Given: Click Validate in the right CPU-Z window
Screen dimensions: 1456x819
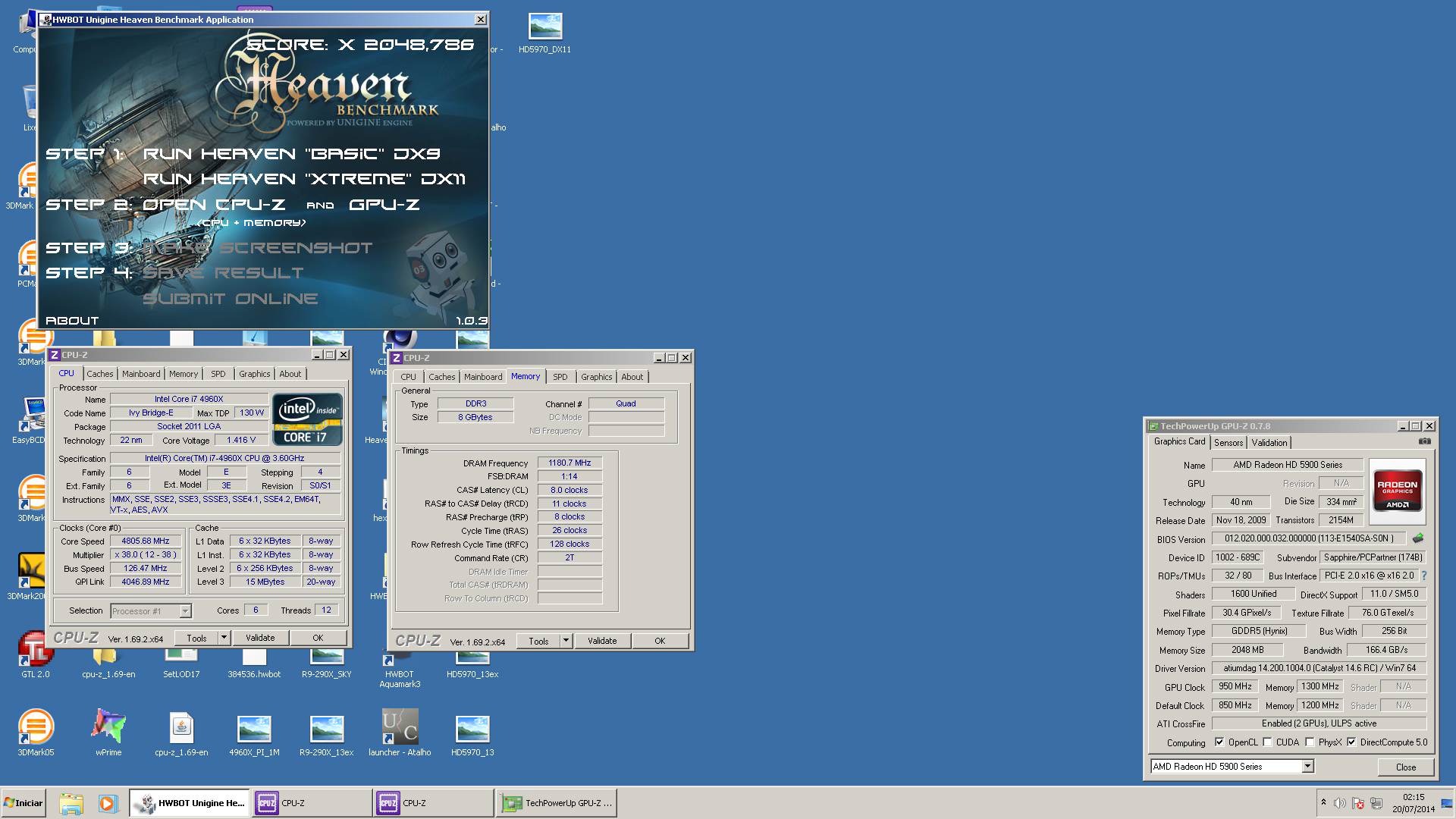Looking at the screenshot, I should tap(602, 641).
